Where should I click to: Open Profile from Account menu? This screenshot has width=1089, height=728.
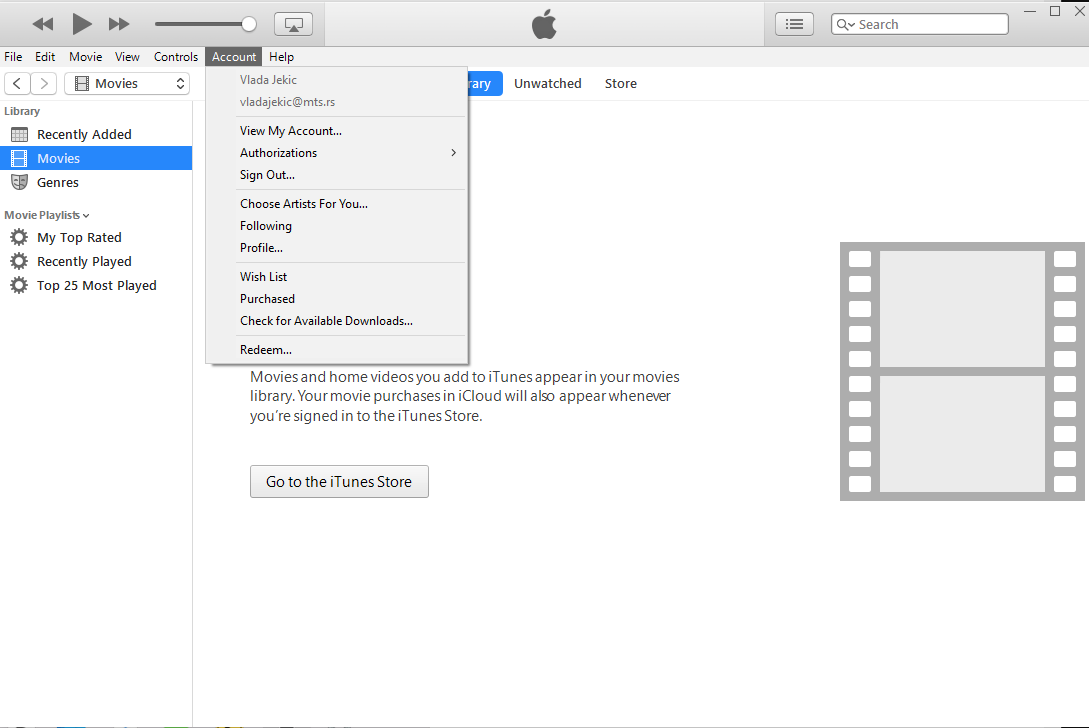tap(337, 248)
